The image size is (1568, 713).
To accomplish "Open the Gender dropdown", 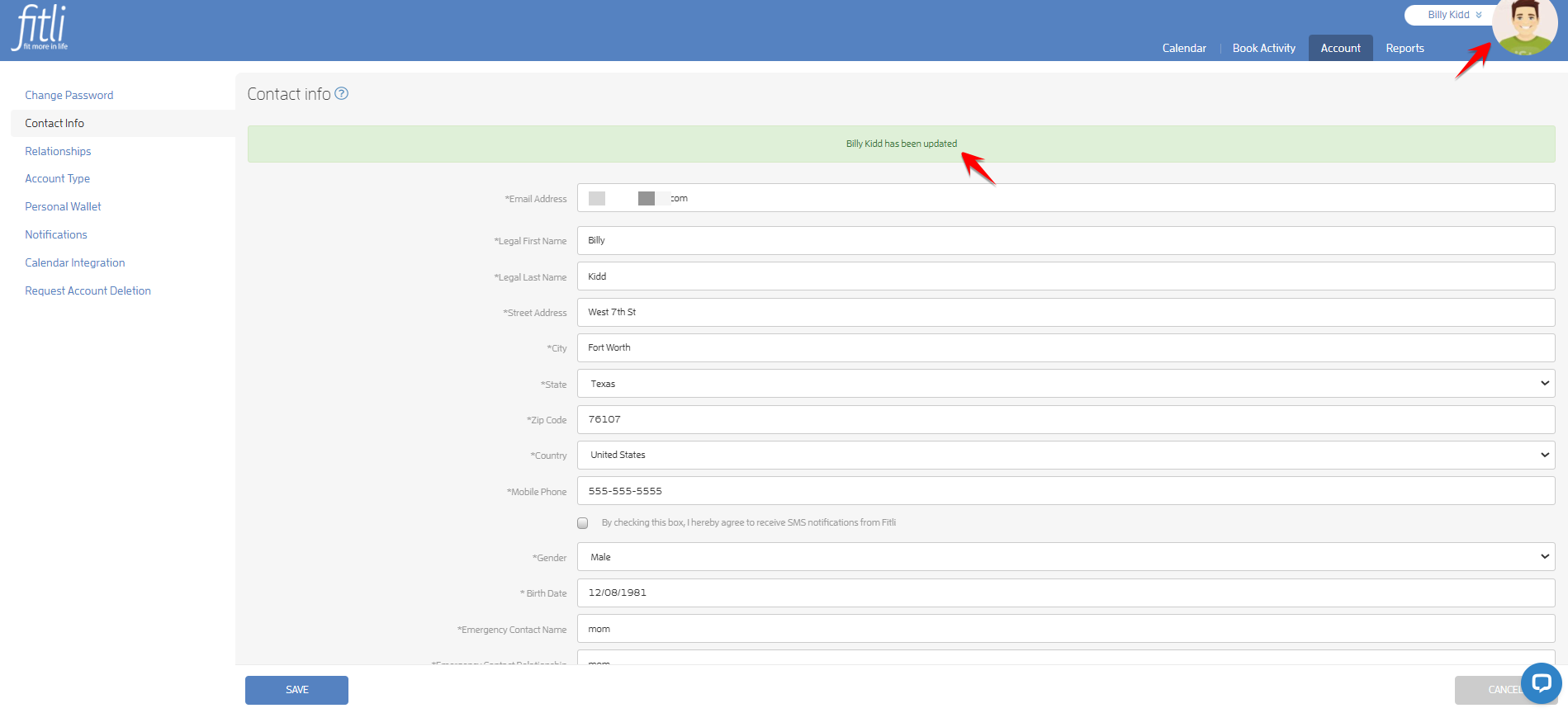I will click(1066, 557).
